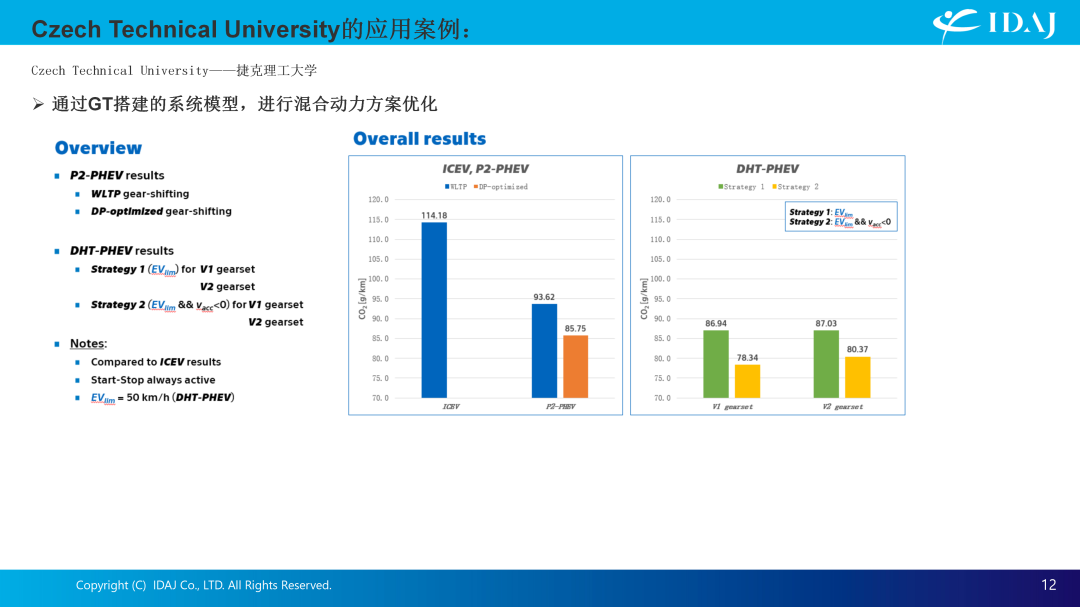Viewport: 1080px width, 607px height.
Task: Click the yellow Strategy 2 legend swatch
Action: (x=774, y=187)
